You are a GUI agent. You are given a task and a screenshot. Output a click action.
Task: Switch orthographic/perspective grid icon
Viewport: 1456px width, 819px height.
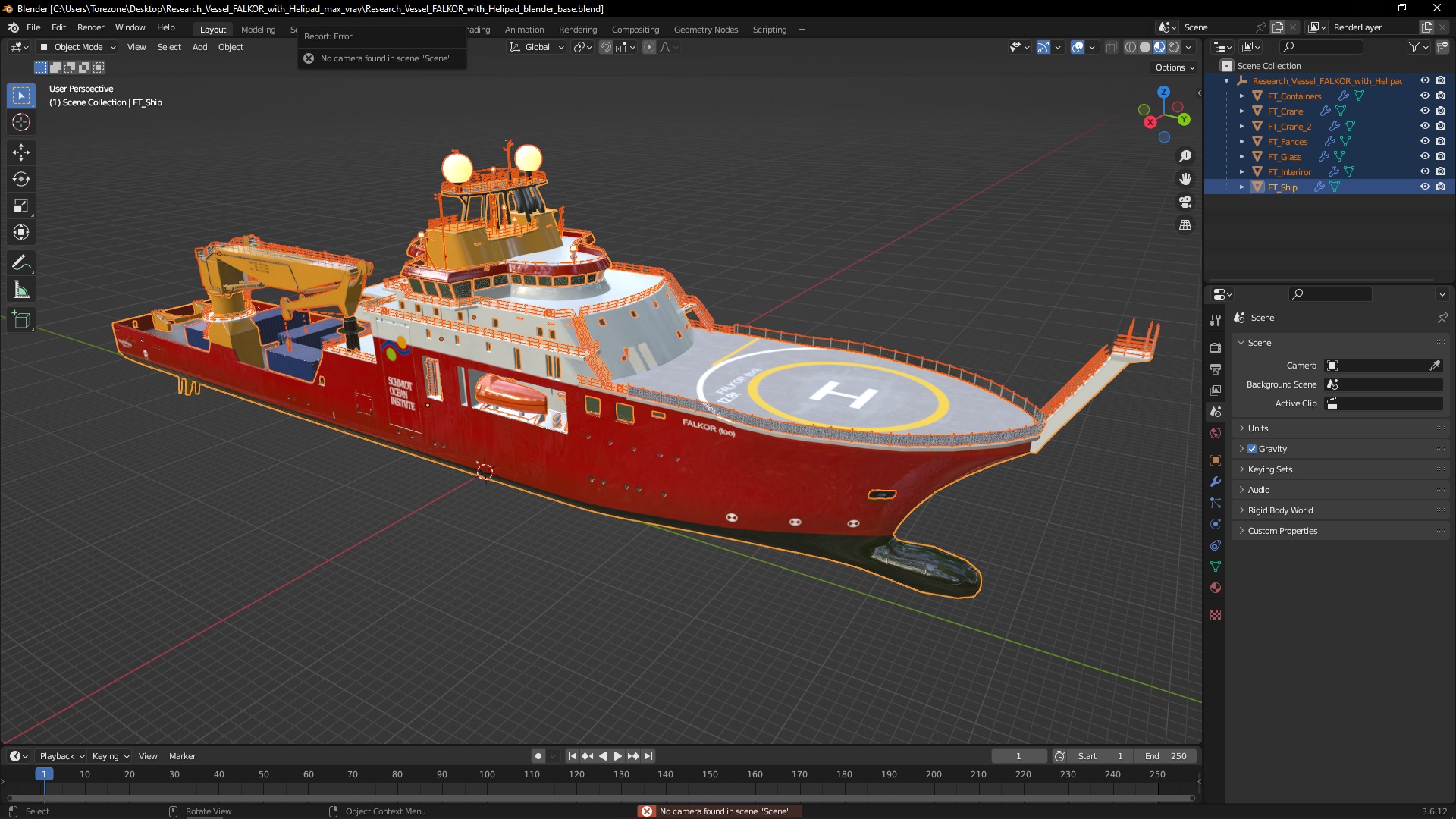coord(1185,225)
